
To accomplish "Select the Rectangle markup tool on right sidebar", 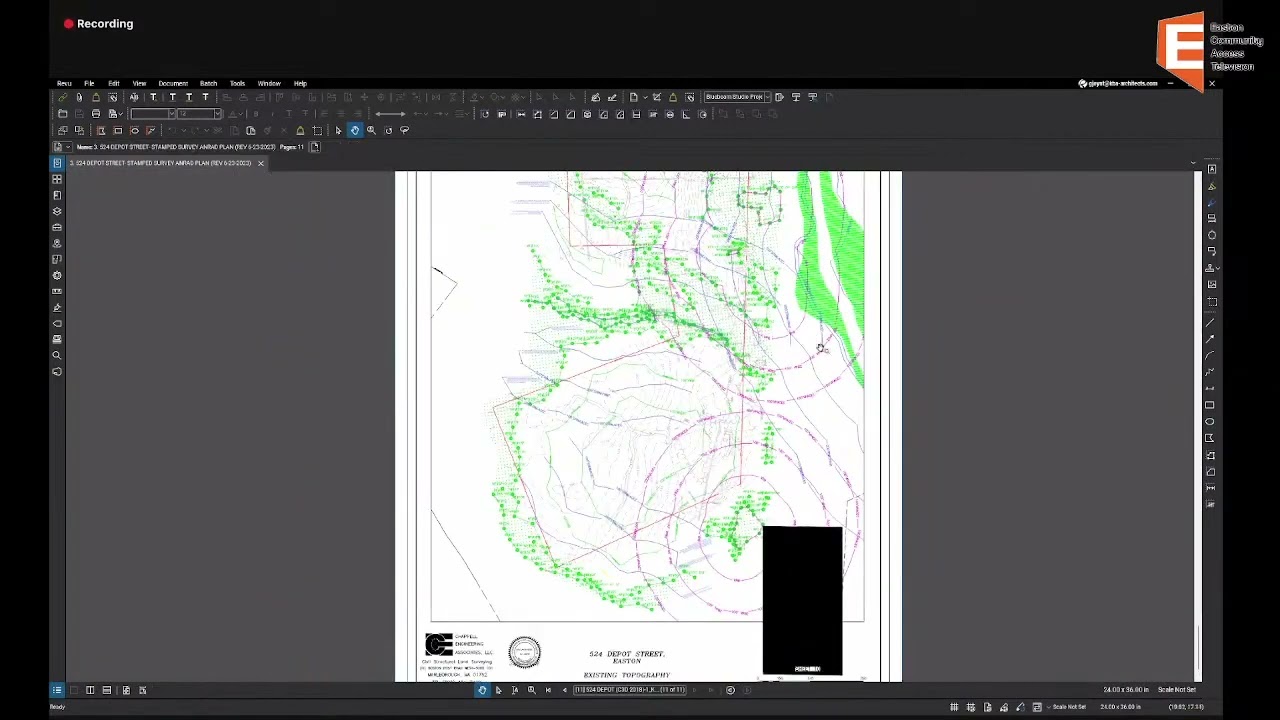I will pos(1210,405).
